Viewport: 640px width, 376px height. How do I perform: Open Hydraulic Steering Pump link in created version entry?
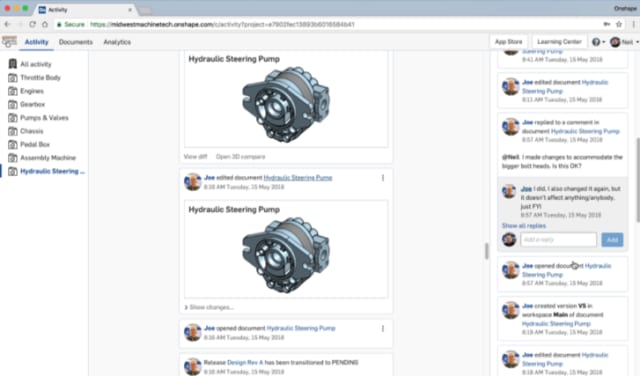[x=556, y=324]
